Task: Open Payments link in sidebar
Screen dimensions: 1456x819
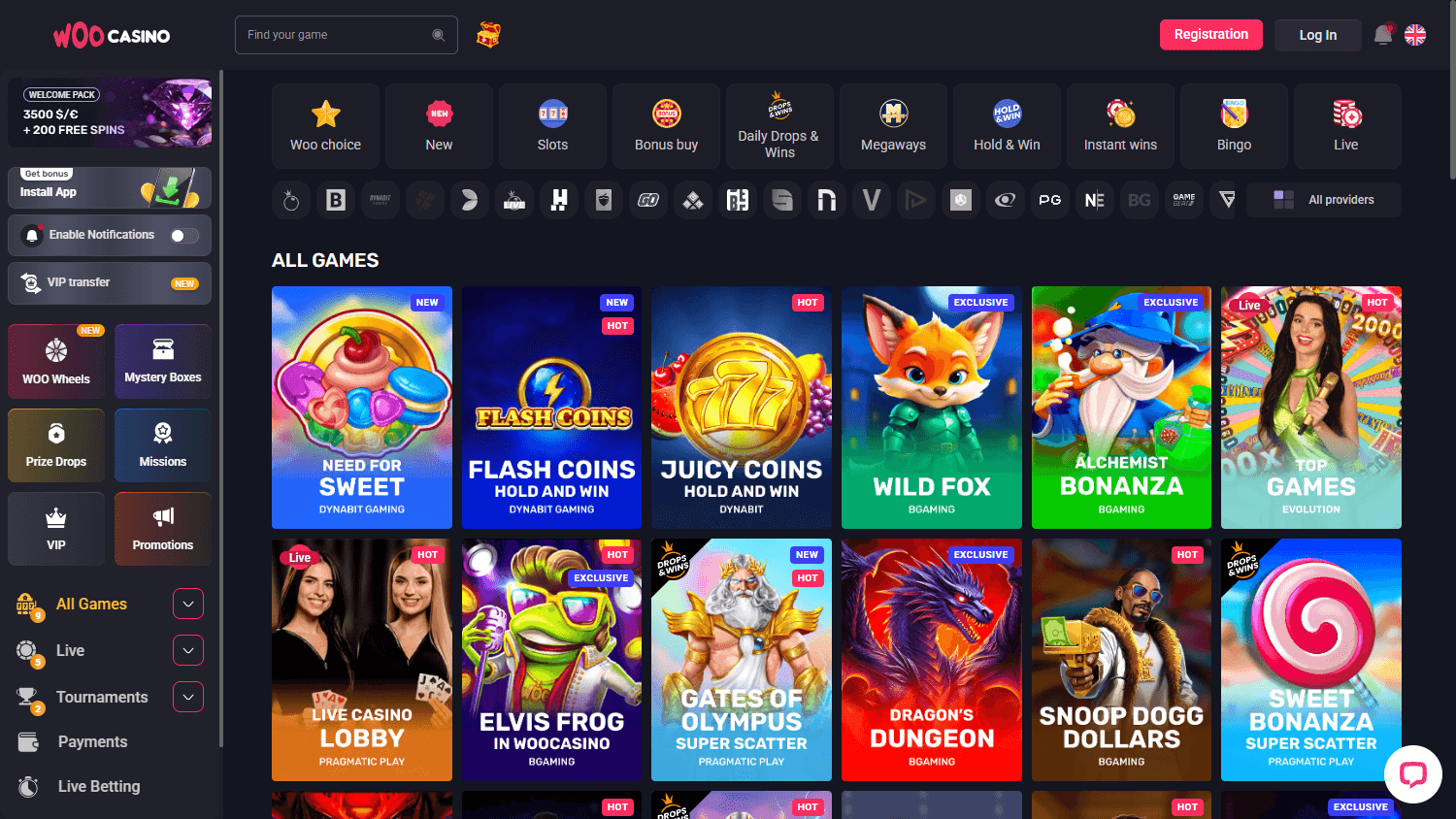Action: coord(92,742)
